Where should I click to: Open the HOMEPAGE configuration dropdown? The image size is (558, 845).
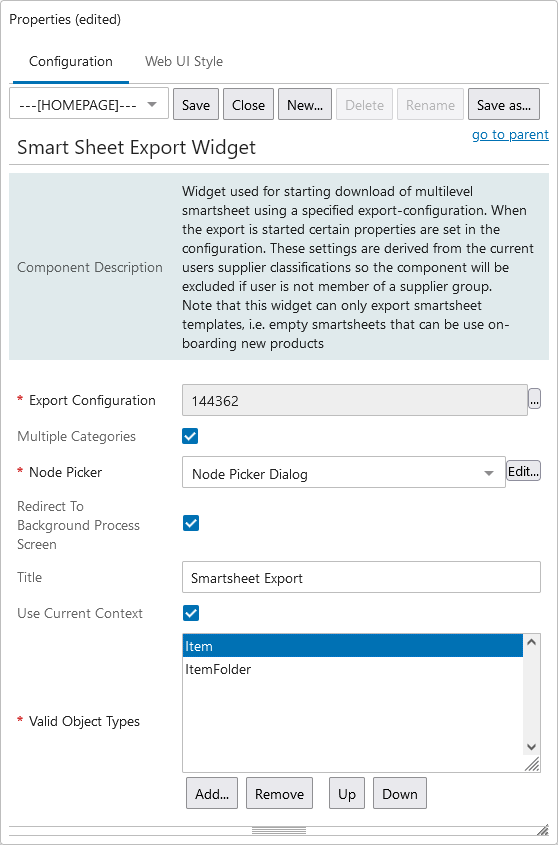click(89, 105)
